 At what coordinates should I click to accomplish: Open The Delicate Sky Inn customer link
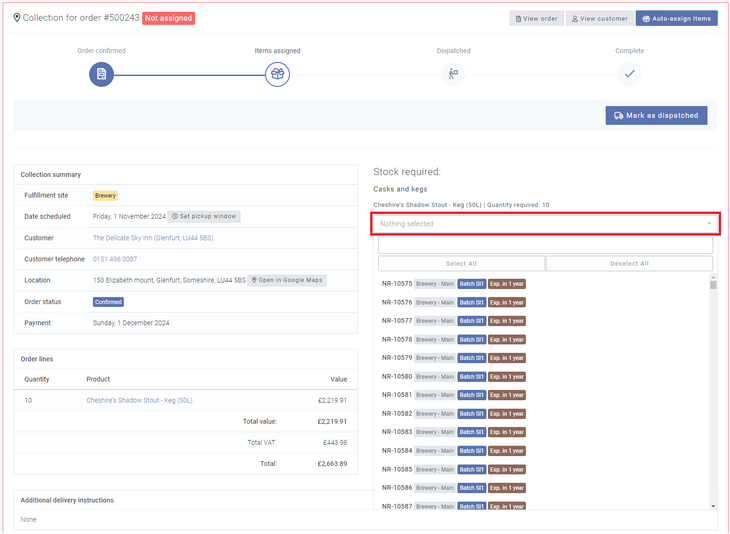pyautogui.click(x=152, y=238)
